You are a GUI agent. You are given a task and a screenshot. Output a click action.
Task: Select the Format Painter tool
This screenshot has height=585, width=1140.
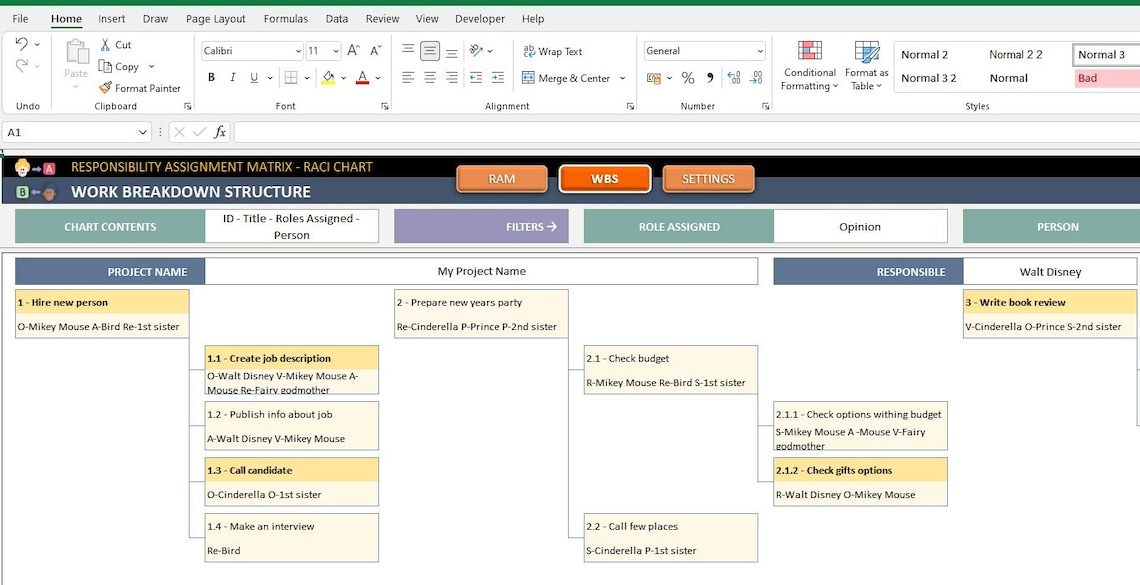coord(140,88)
